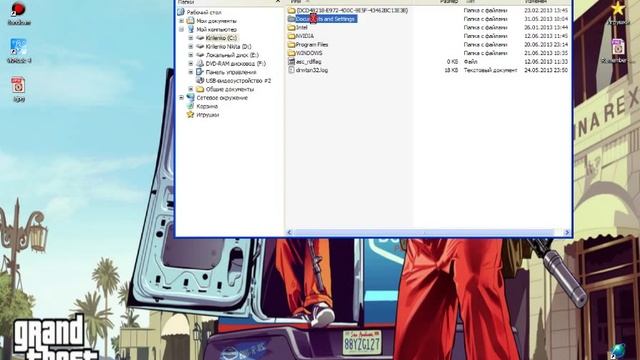The width and height of the screenshot is (640, 360).
Task: Select the folder icon of the {DCD48218...} entry
Action: 291,10
